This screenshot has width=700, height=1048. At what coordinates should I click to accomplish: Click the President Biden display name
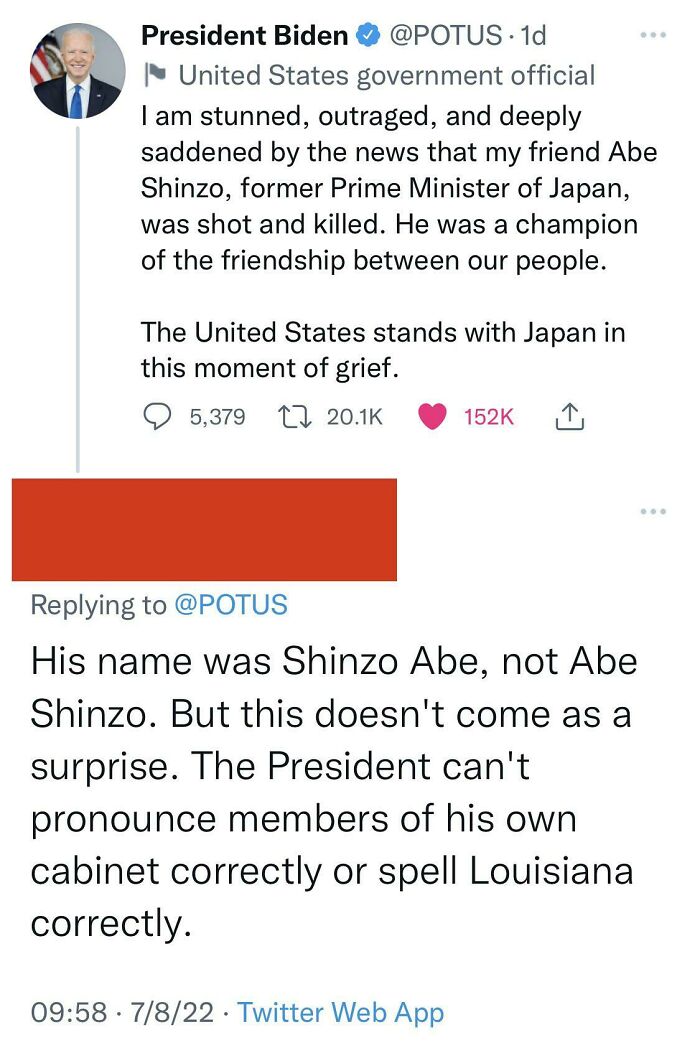pyautogui.click(x=244, y=37)
